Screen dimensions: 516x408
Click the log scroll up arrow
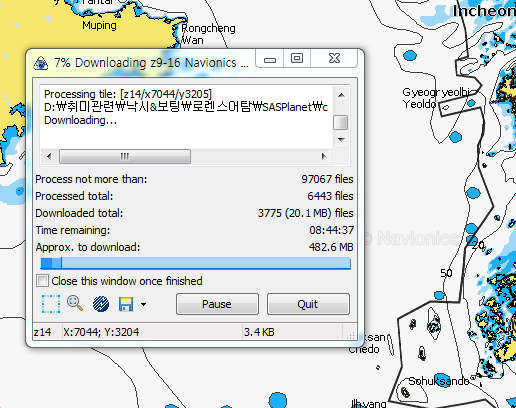(341, 95)
